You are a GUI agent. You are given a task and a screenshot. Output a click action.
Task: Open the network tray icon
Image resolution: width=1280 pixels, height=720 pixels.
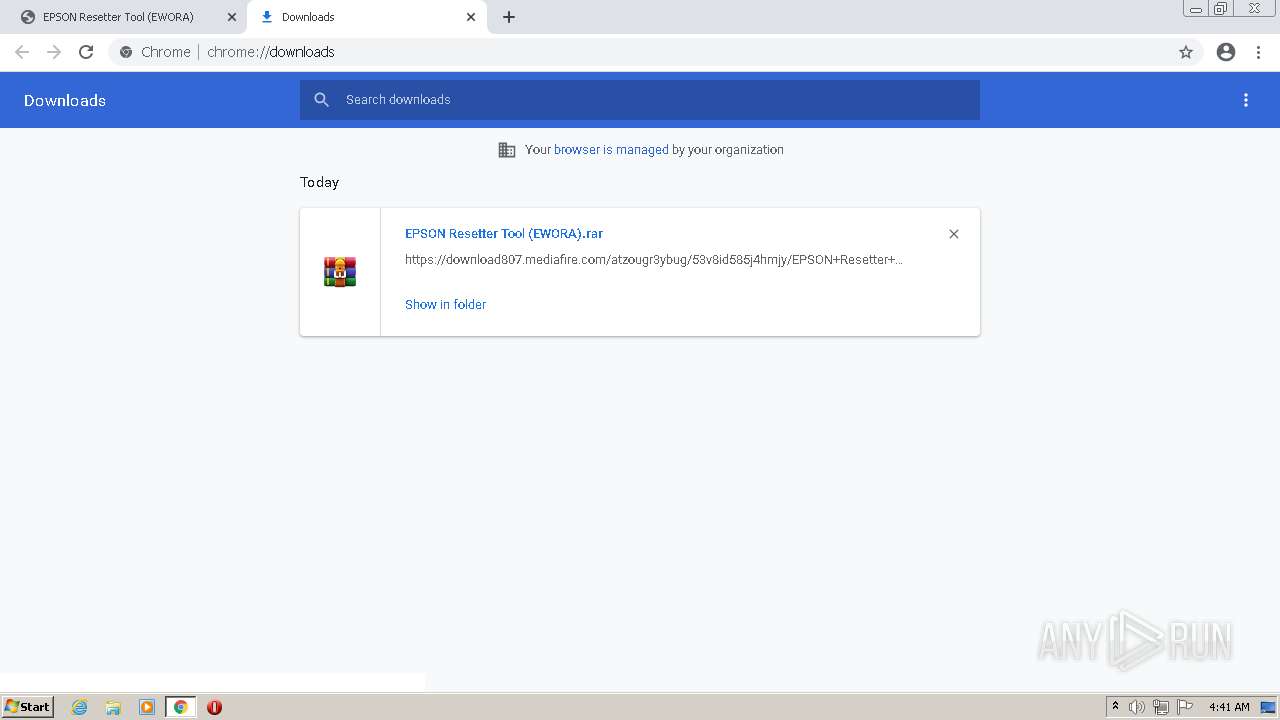[1161, 707]
